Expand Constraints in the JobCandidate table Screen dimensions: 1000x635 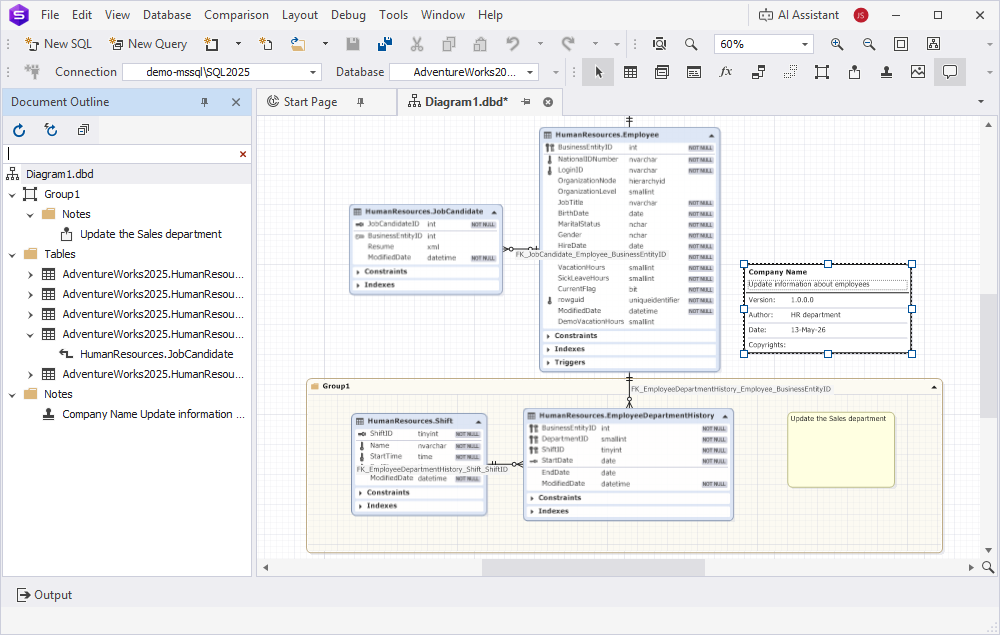[358, 272]
